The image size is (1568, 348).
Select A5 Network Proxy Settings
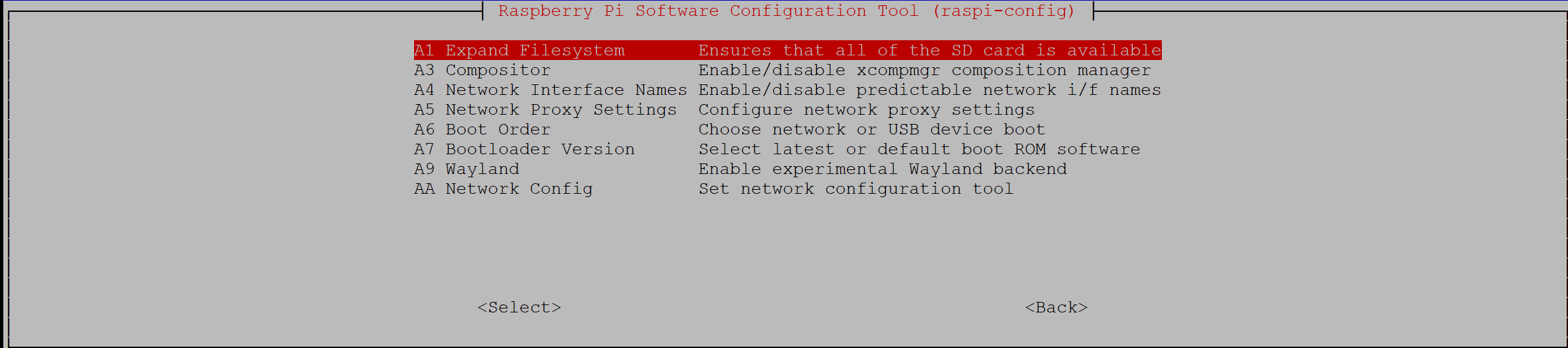pyautogui.click(x=545, y=110)
